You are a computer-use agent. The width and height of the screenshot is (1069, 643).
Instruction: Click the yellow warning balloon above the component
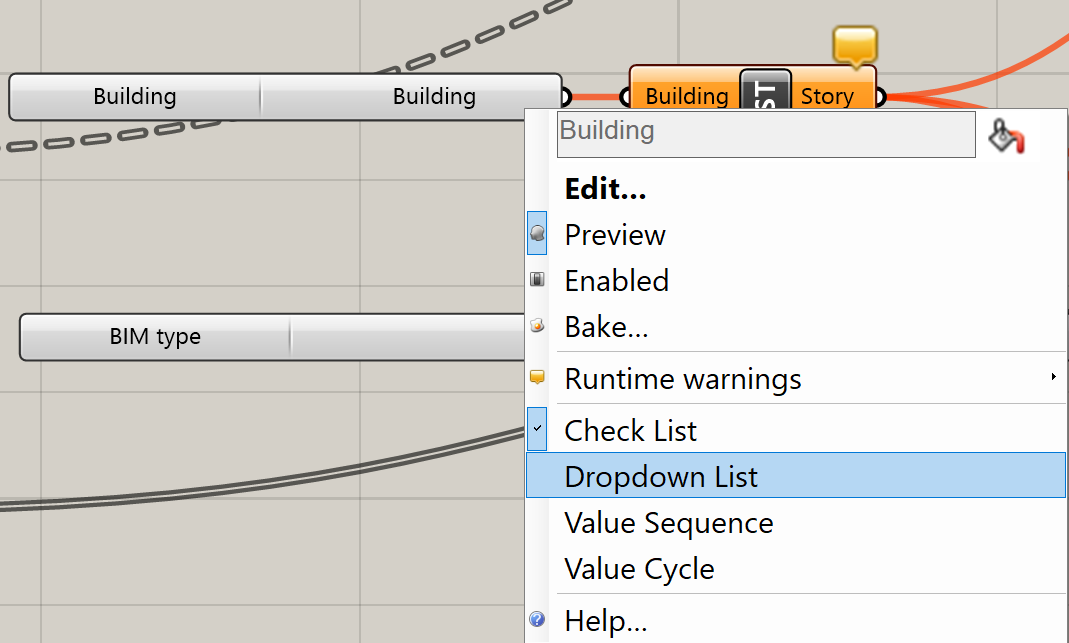pyautogui.click(x=855, y=44)
